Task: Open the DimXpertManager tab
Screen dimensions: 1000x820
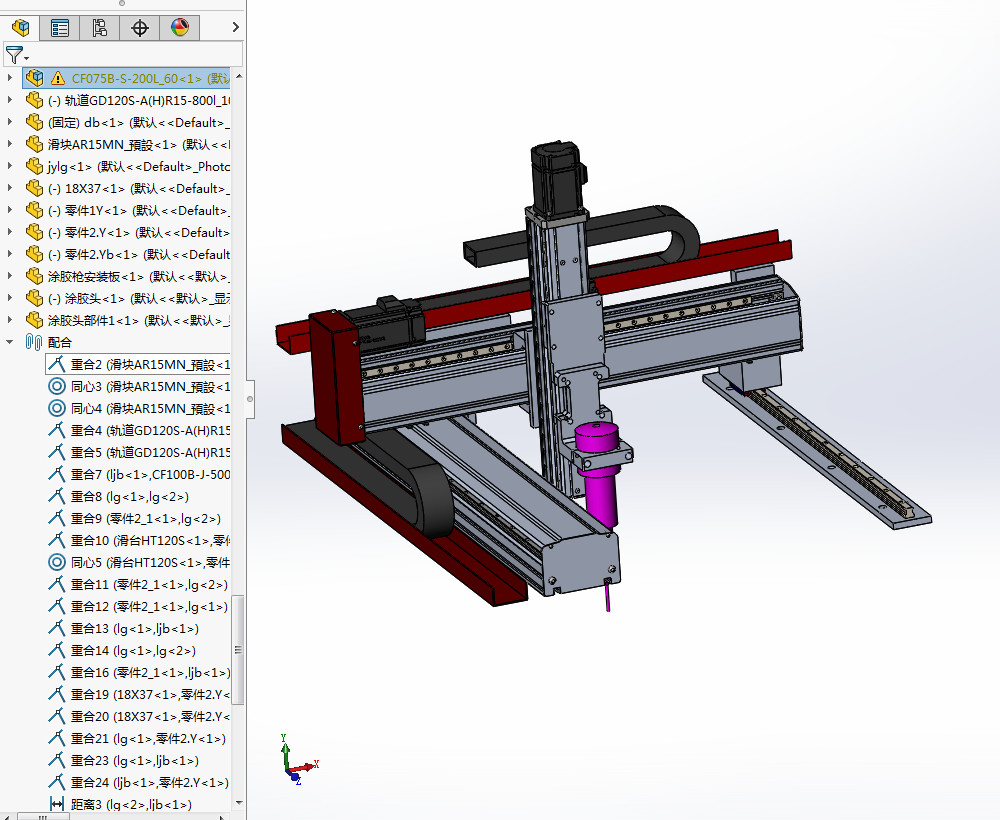Action: point(140,27)
